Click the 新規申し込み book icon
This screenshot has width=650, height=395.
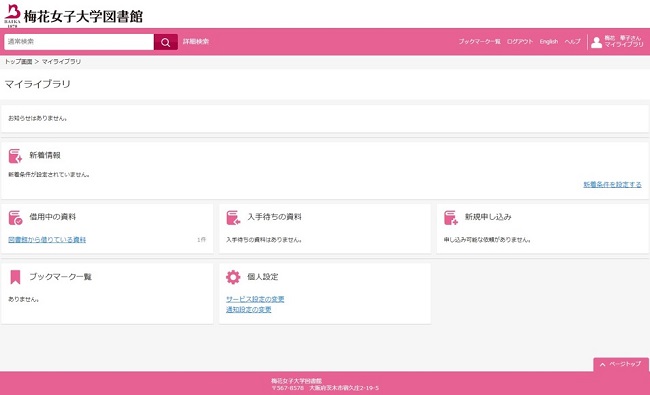(451, 218)
